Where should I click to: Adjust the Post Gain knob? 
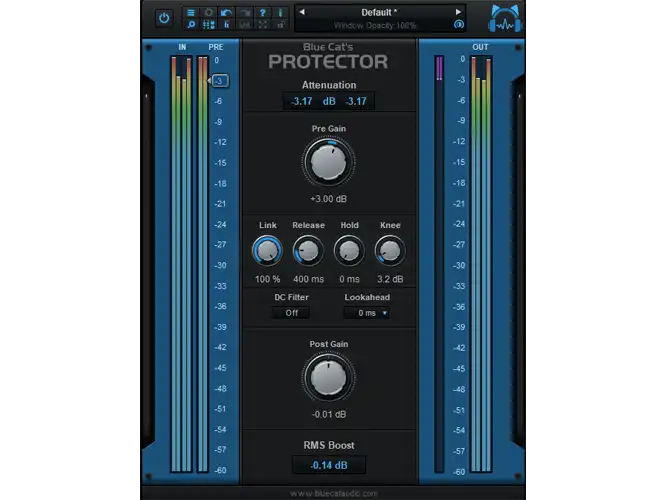(328, 377)
